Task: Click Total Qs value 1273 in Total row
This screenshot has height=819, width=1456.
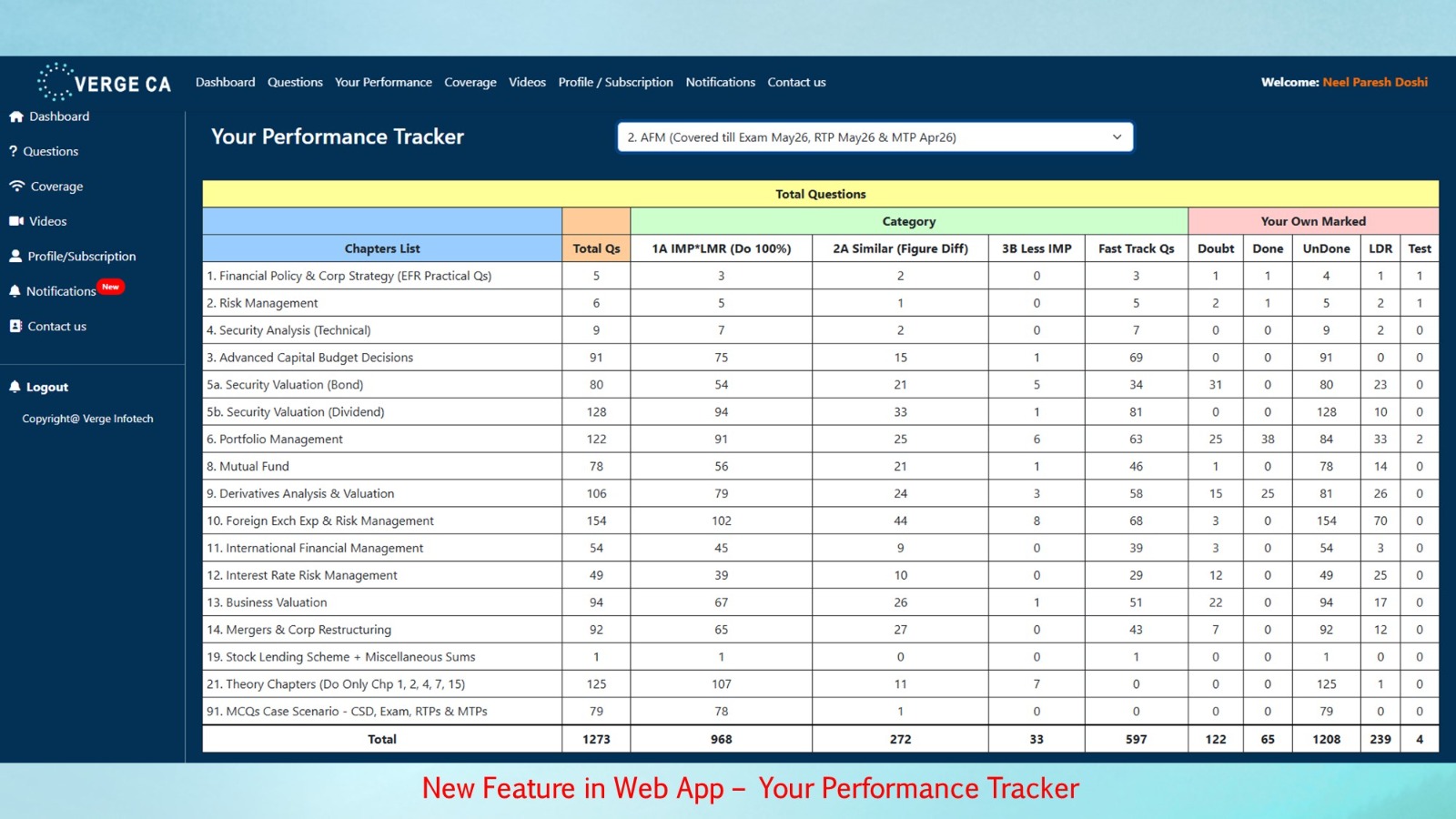Action: pyautogui.click(x=596, y=740)
